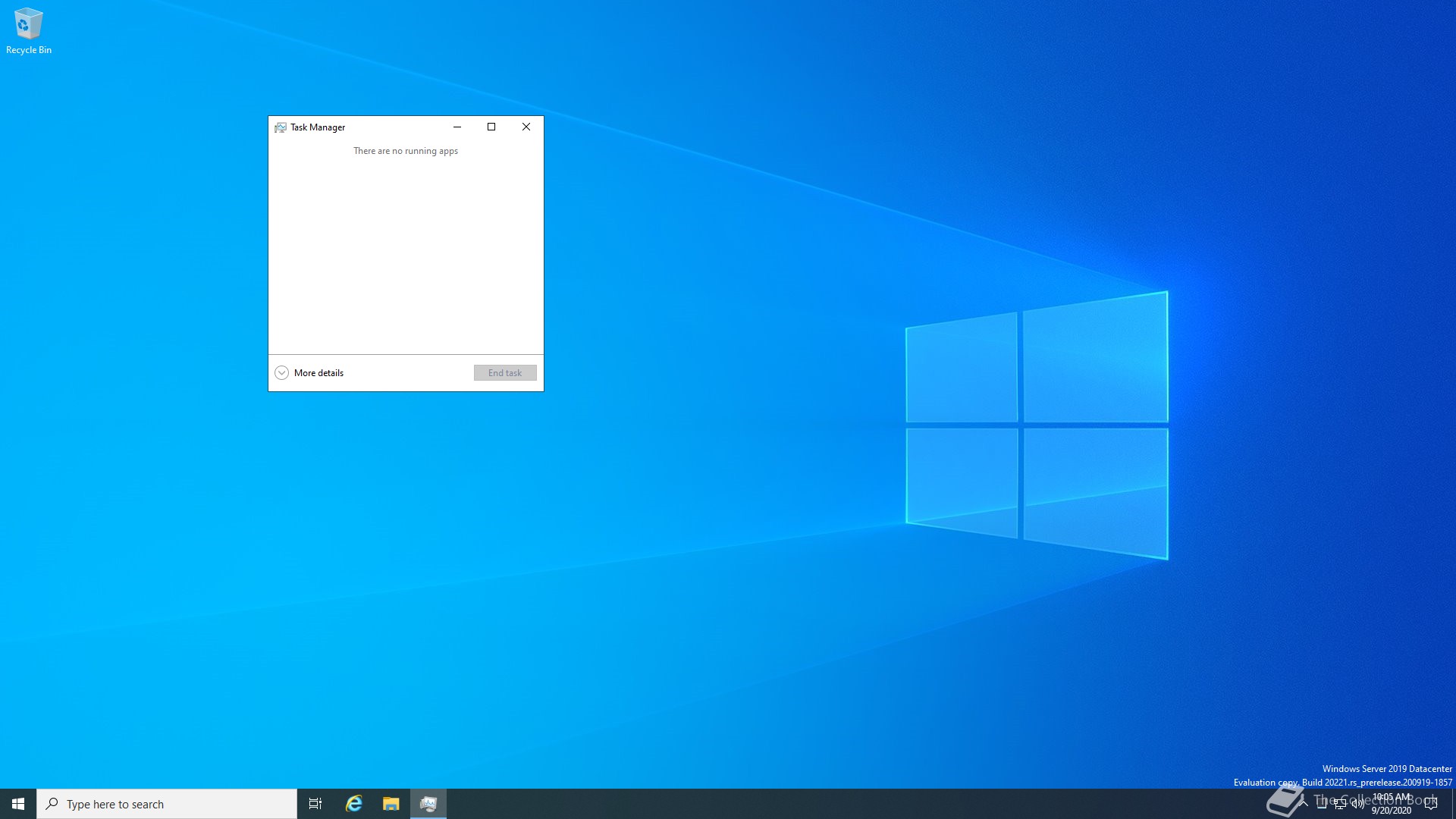Click the End task button

tap(505, 372)
